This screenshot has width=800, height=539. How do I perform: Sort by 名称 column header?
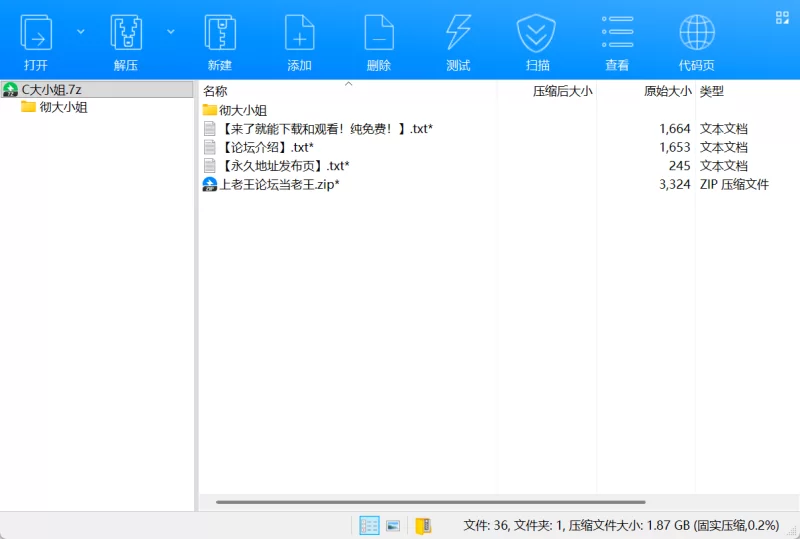(215, 91)
